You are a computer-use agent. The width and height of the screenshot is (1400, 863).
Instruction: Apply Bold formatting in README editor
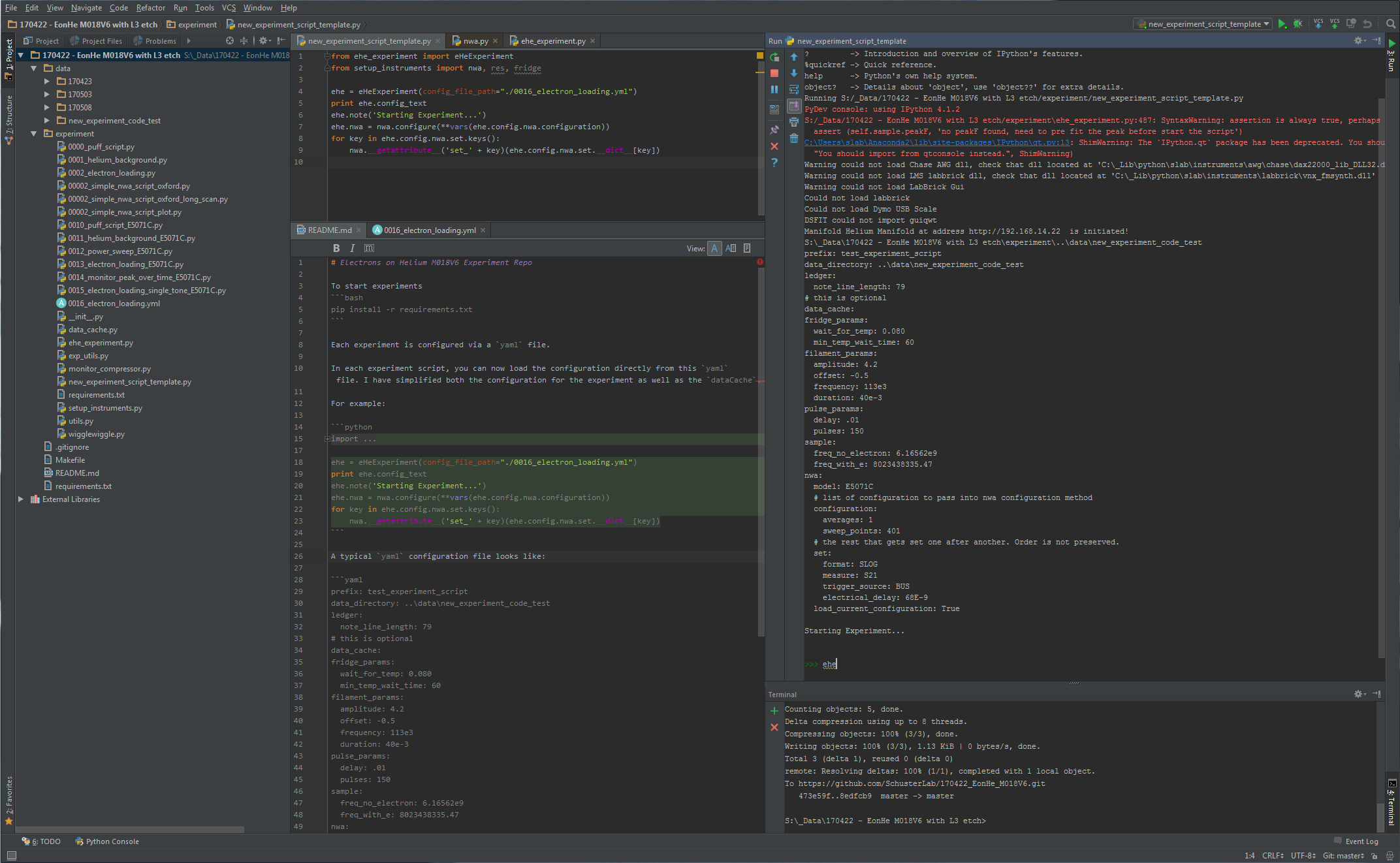coord(336,248)
